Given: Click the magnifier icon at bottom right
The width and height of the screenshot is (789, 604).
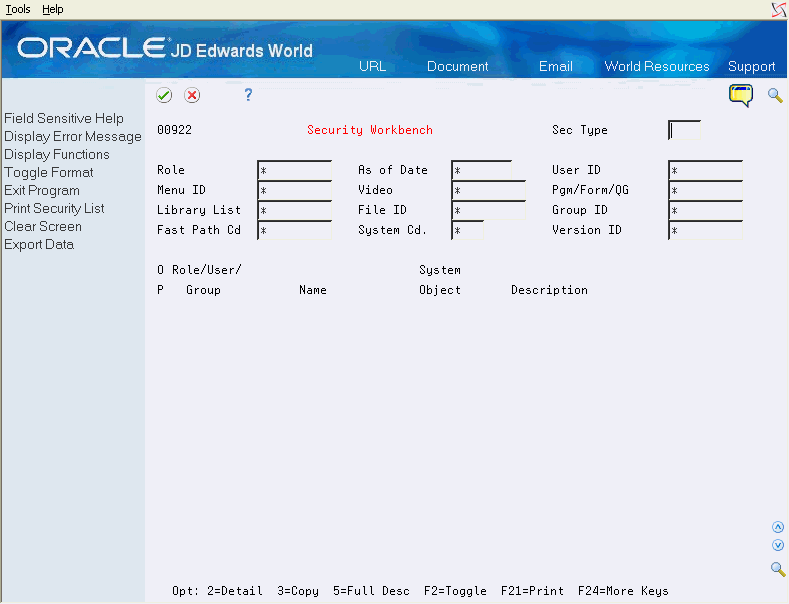Looking at the screenshot, I should tap(778, 569).
